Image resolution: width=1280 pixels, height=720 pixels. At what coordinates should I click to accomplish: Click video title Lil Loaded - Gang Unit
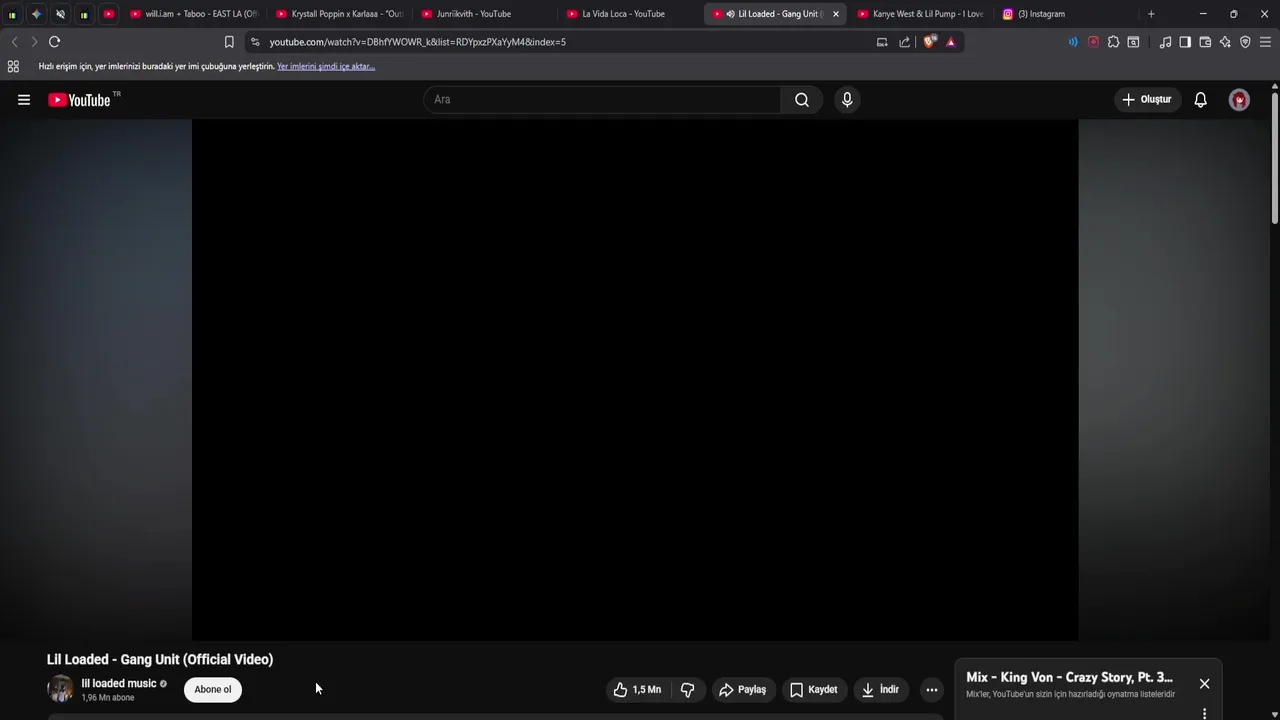pyautogui.click(x=160, y=659)
